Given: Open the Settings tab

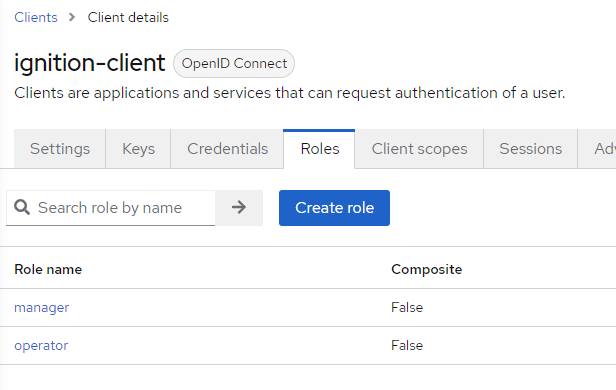Looking at the screenshot, I should click(x=60, y=149).
